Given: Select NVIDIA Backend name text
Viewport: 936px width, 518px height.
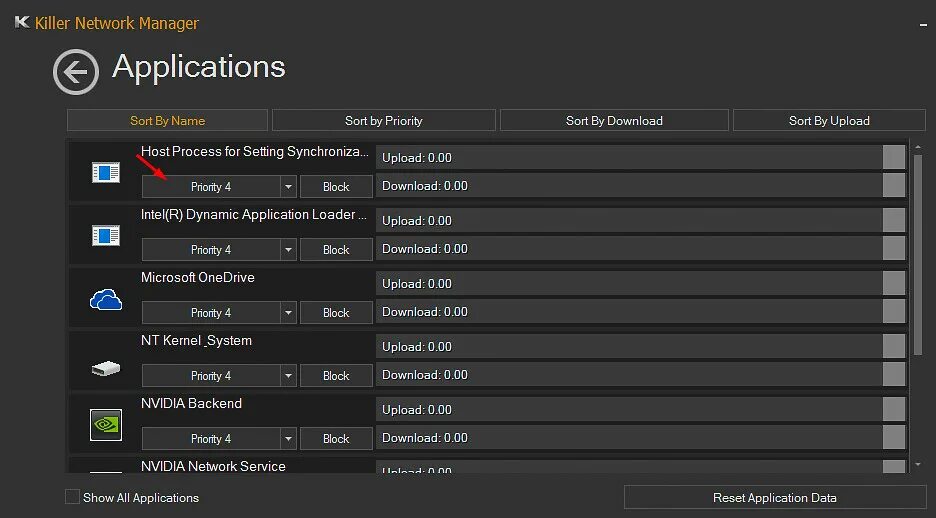Looking at the screenshot, I should (192, 403).
